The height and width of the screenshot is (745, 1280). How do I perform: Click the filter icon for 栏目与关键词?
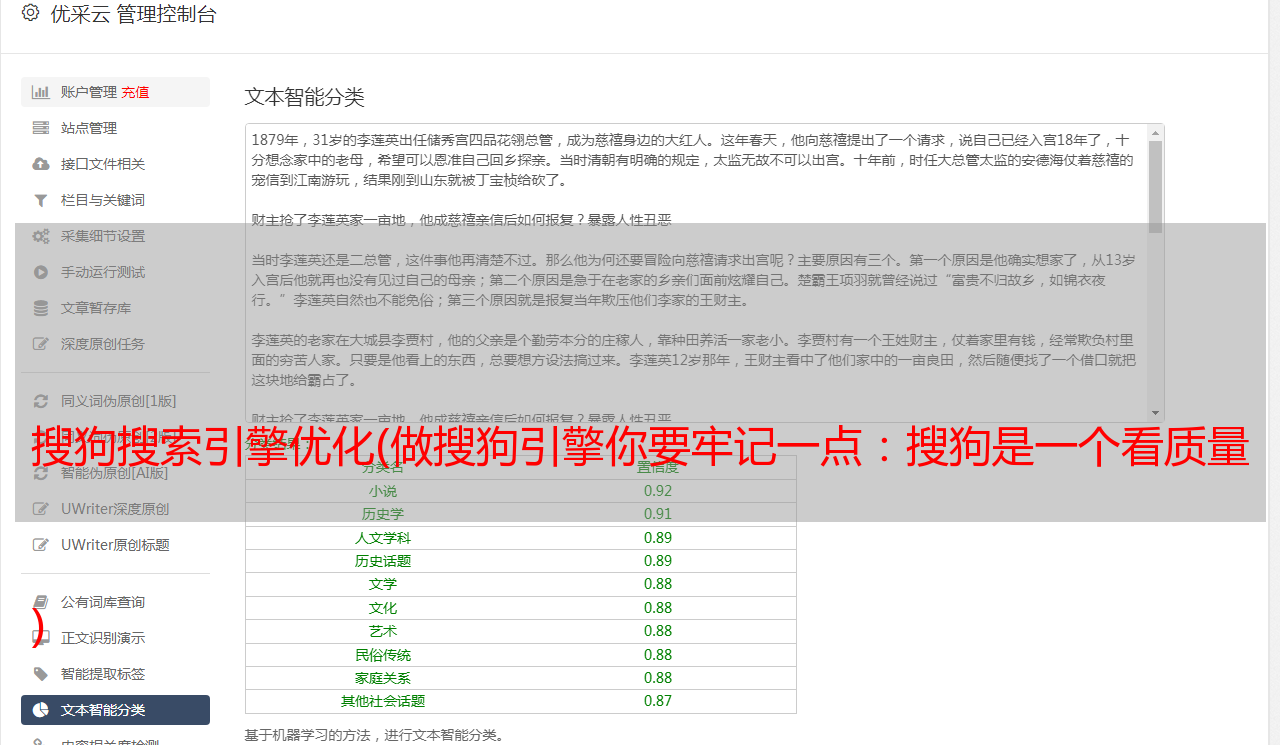[x=41, y=200]
